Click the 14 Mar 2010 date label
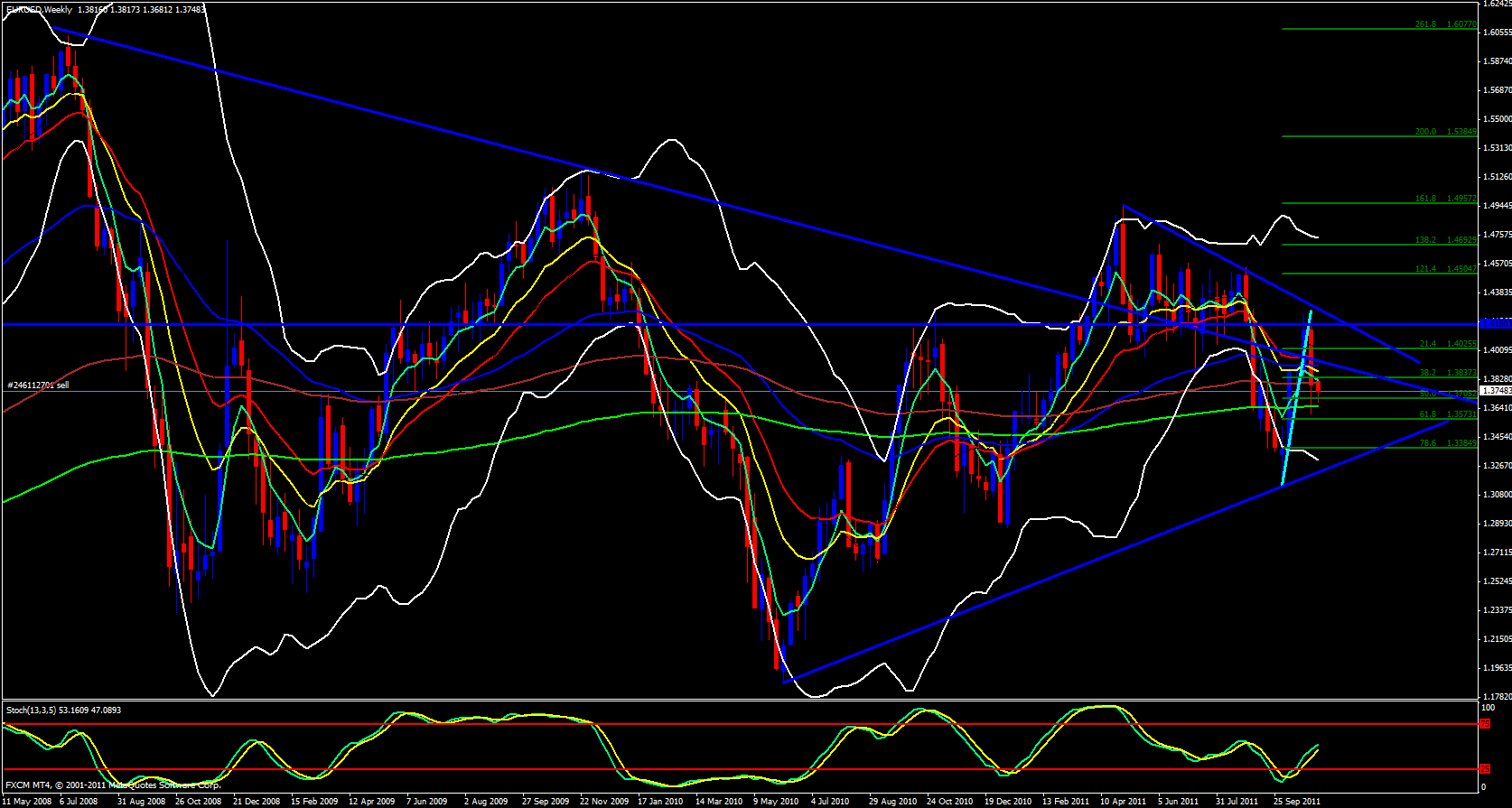Viewport: 1512px width, 808px height. 719,802
